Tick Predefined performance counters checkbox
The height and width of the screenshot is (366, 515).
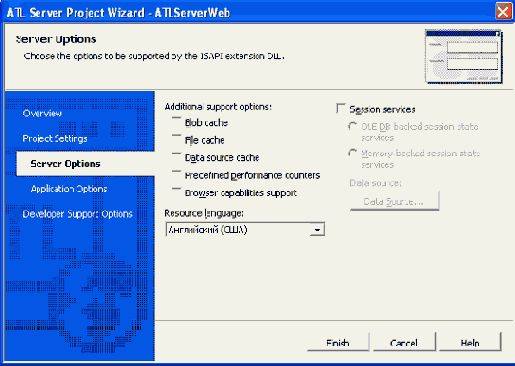[x=177, y=175]
